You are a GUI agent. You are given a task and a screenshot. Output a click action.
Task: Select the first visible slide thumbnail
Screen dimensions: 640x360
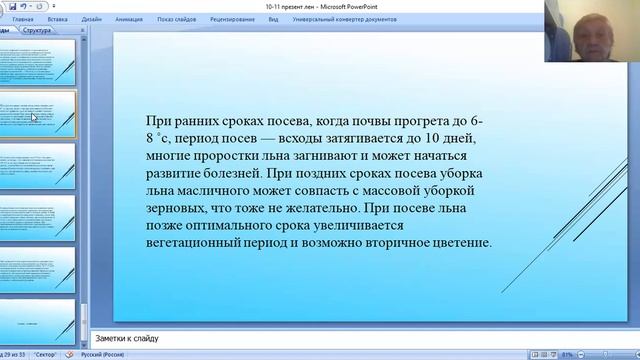[37, 62]
